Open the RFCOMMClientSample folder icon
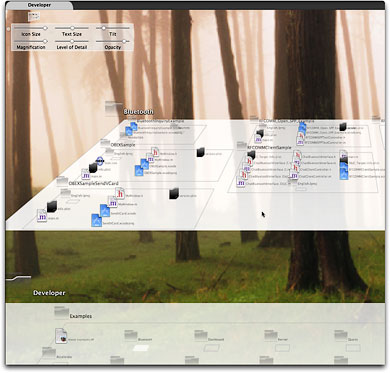The height and width of the screenshot is (373, 390). tap(242, 145)
